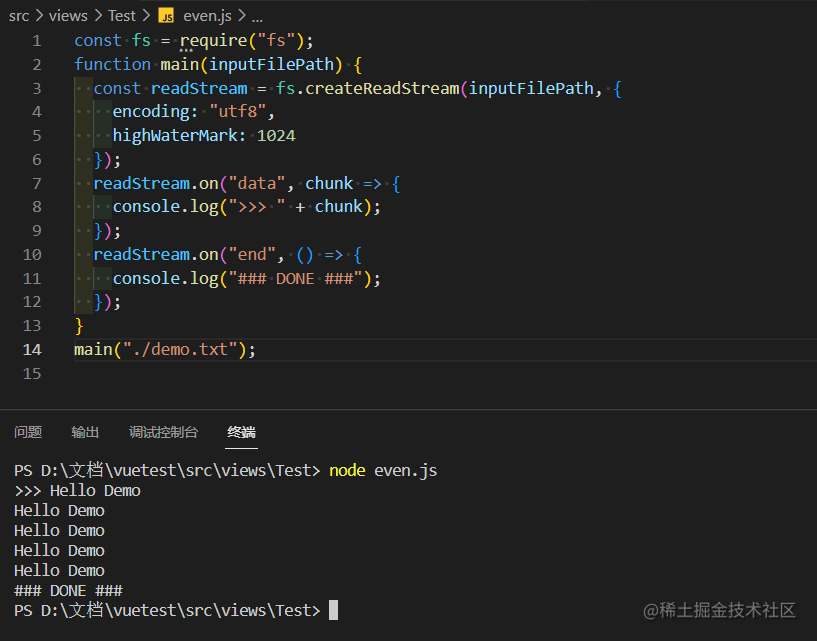Screen dimensions: 817x641
Task: Click the chunk parameter on line 7
Action: point(329,183)
